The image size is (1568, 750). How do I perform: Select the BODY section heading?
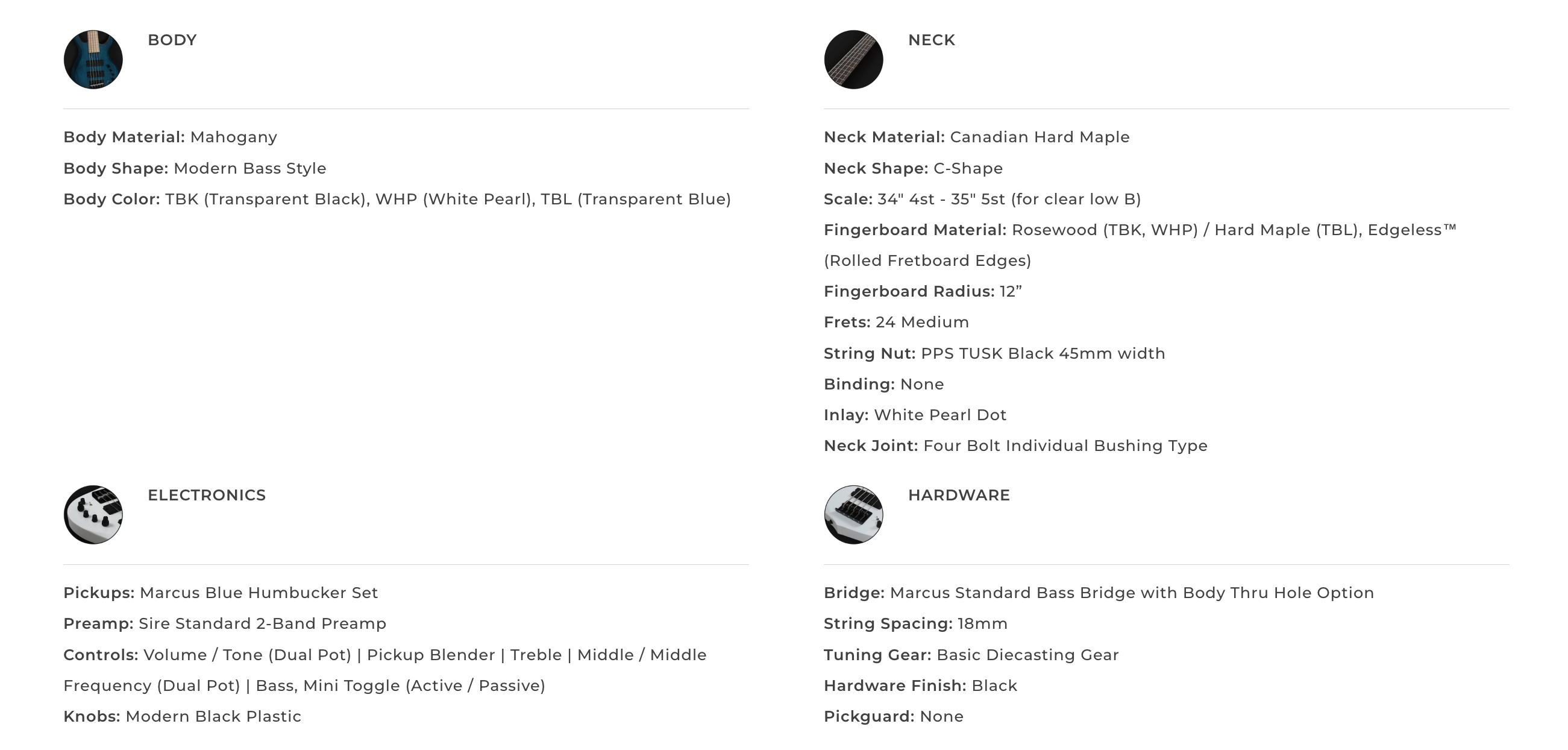172,40
